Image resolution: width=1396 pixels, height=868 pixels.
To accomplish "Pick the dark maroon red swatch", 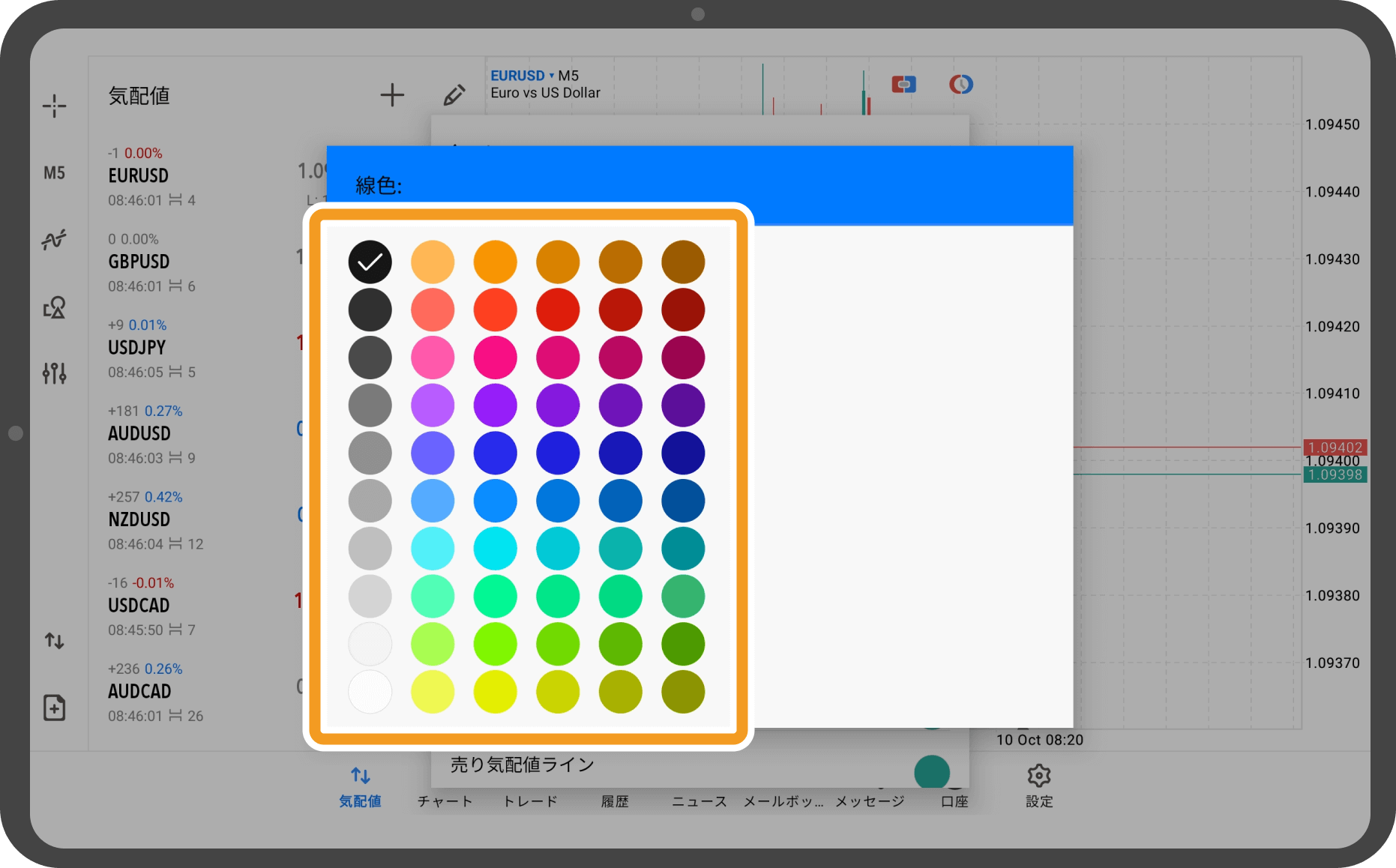I will coord(683,310).
